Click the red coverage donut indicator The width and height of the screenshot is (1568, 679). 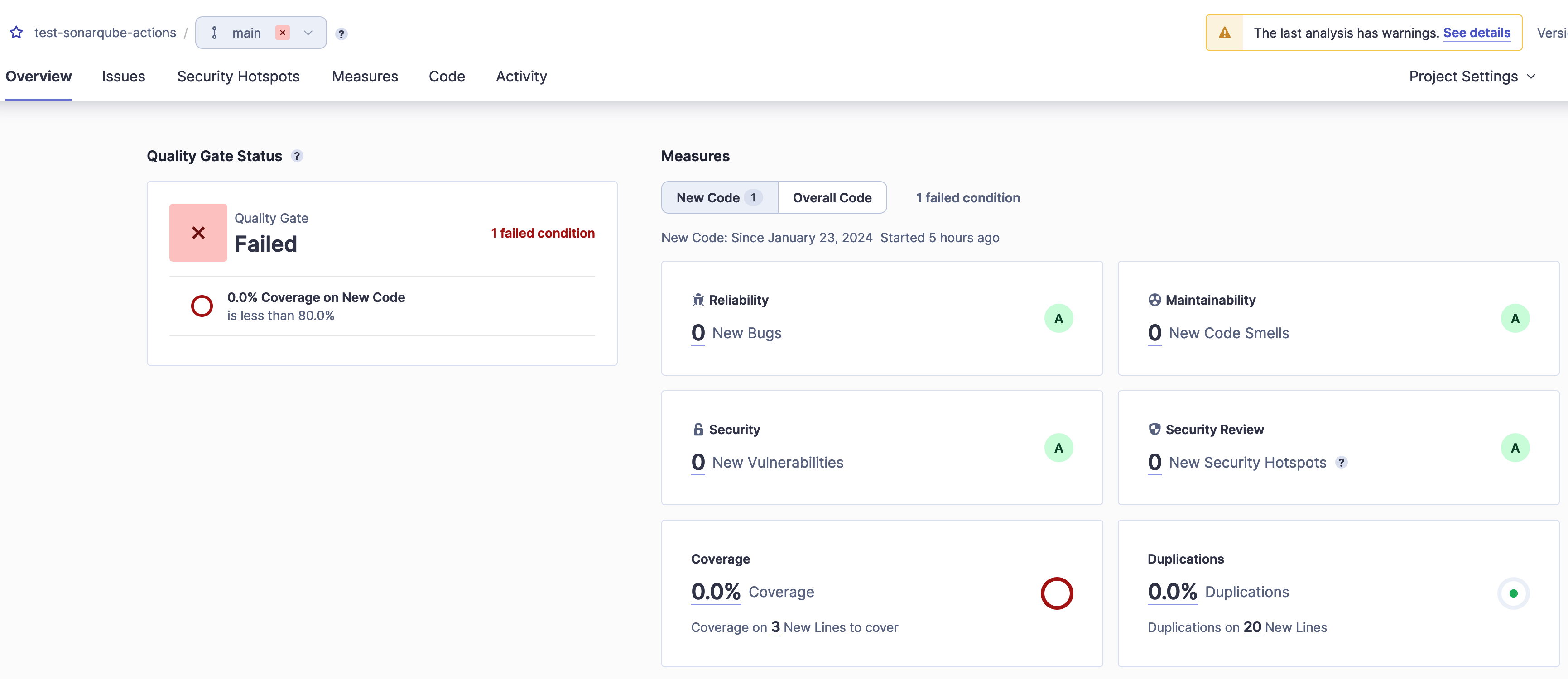[1057, 593]
